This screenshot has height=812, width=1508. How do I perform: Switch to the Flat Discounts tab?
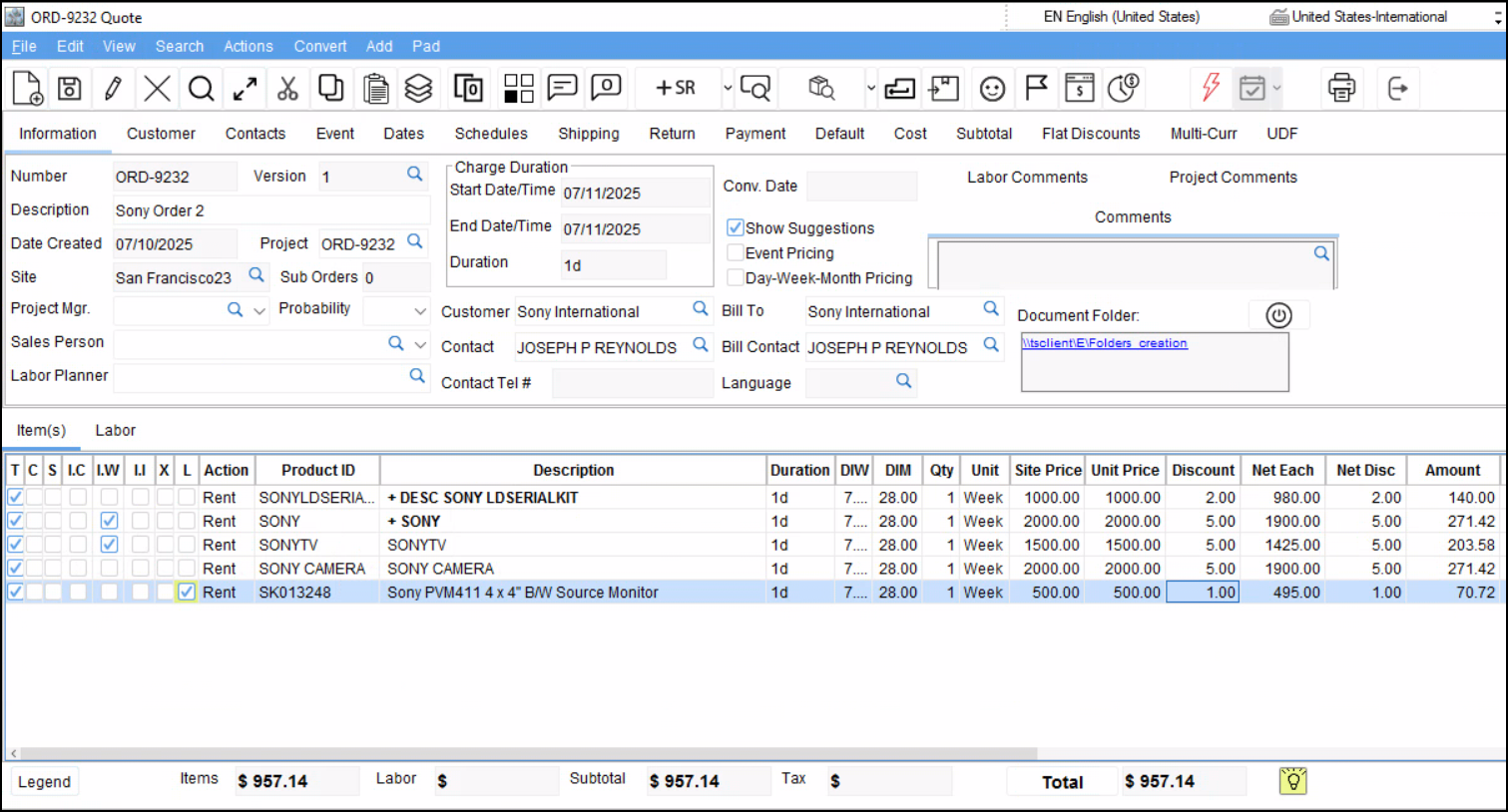click(x=1090, y=134)
